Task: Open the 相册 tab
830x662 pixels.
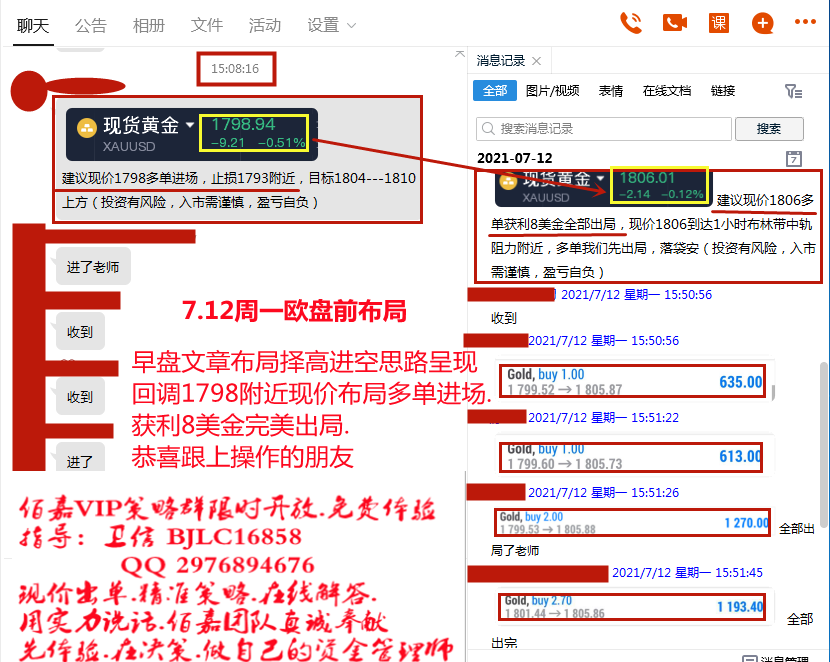Action: (x=149, y=25)
